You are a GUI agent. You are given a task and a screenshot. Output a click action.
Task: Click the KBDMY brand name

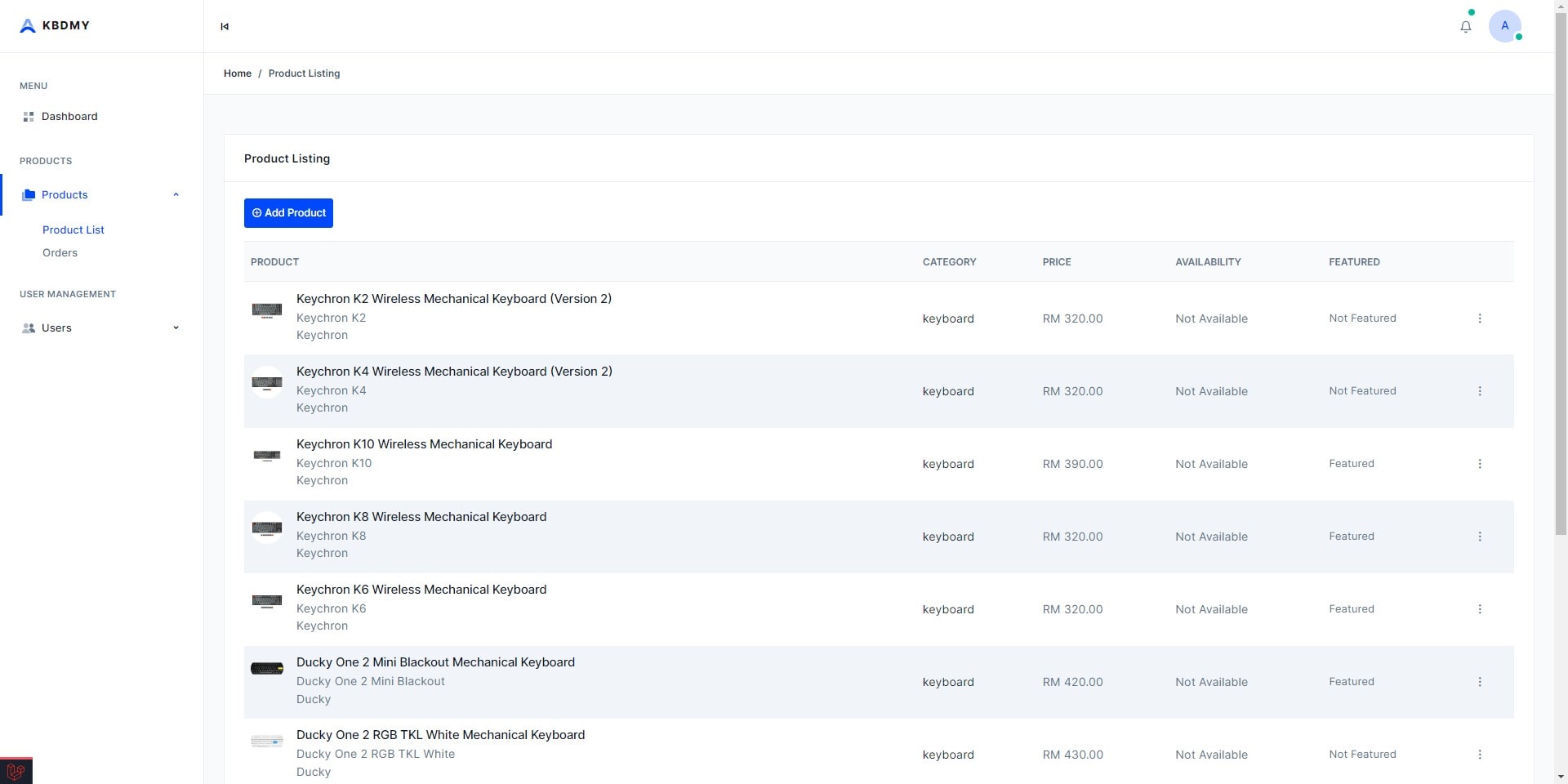(66, 25)
